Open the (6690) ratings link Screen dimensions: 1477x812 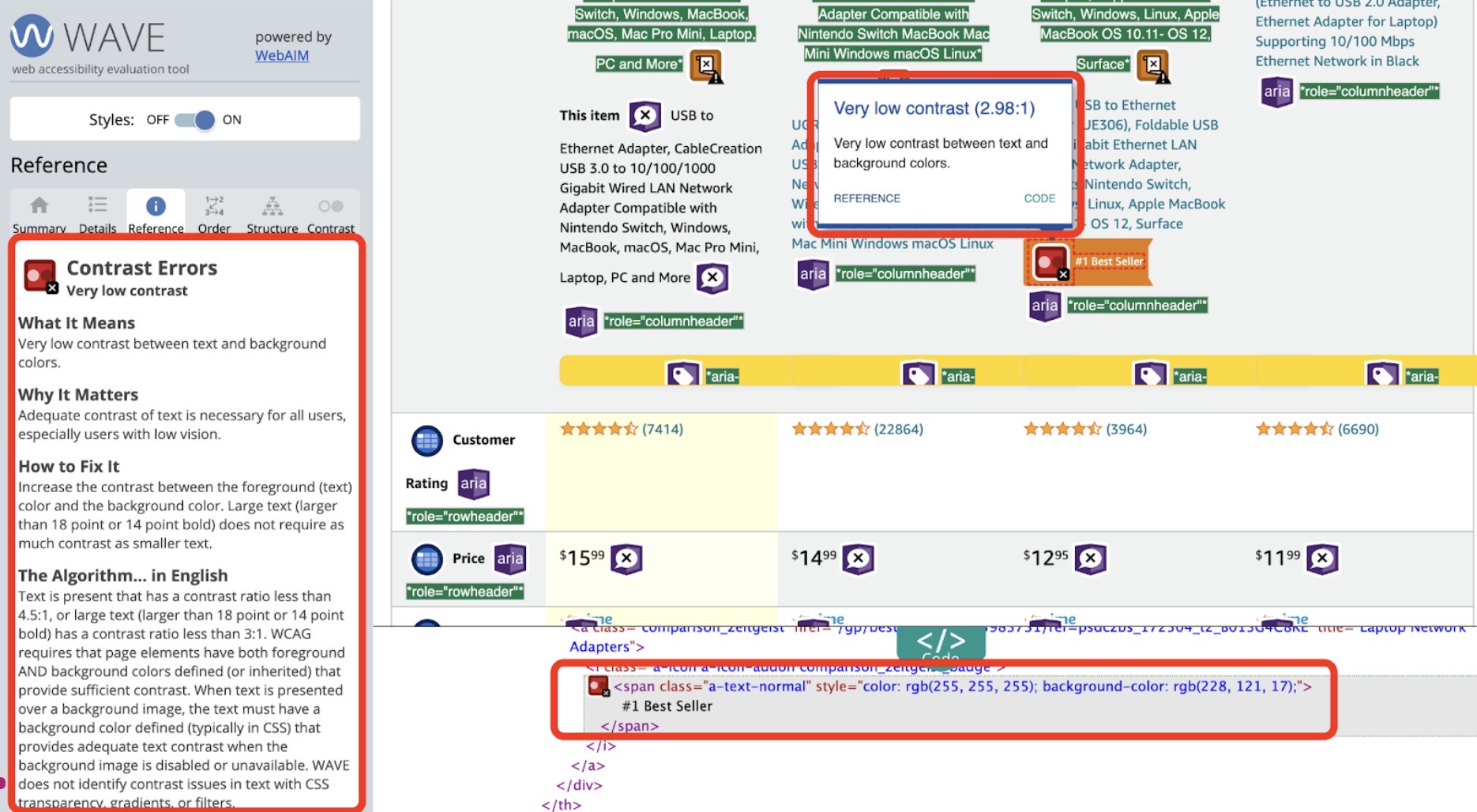pyautogui.click(x=1359, y=429)
